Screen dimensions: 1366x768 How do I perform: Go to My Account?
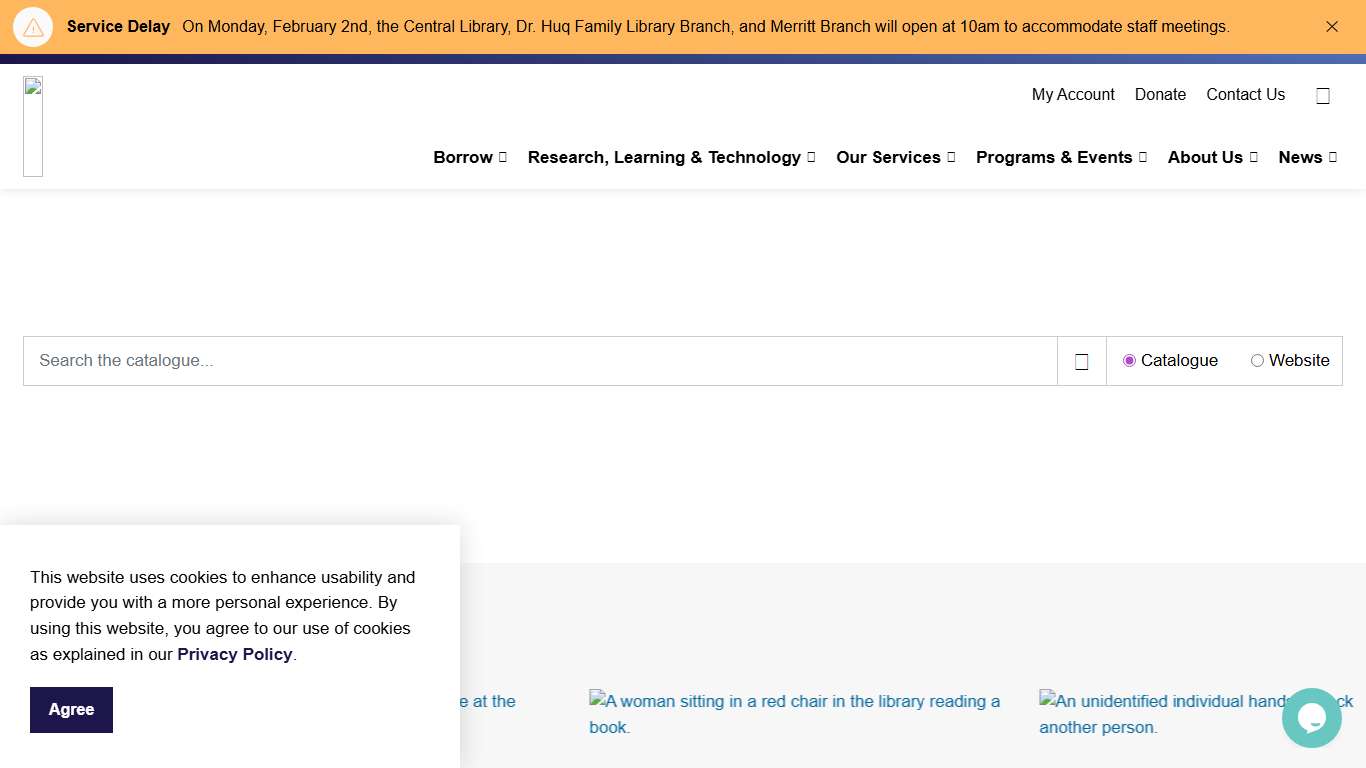click(x=1073, y=94)
